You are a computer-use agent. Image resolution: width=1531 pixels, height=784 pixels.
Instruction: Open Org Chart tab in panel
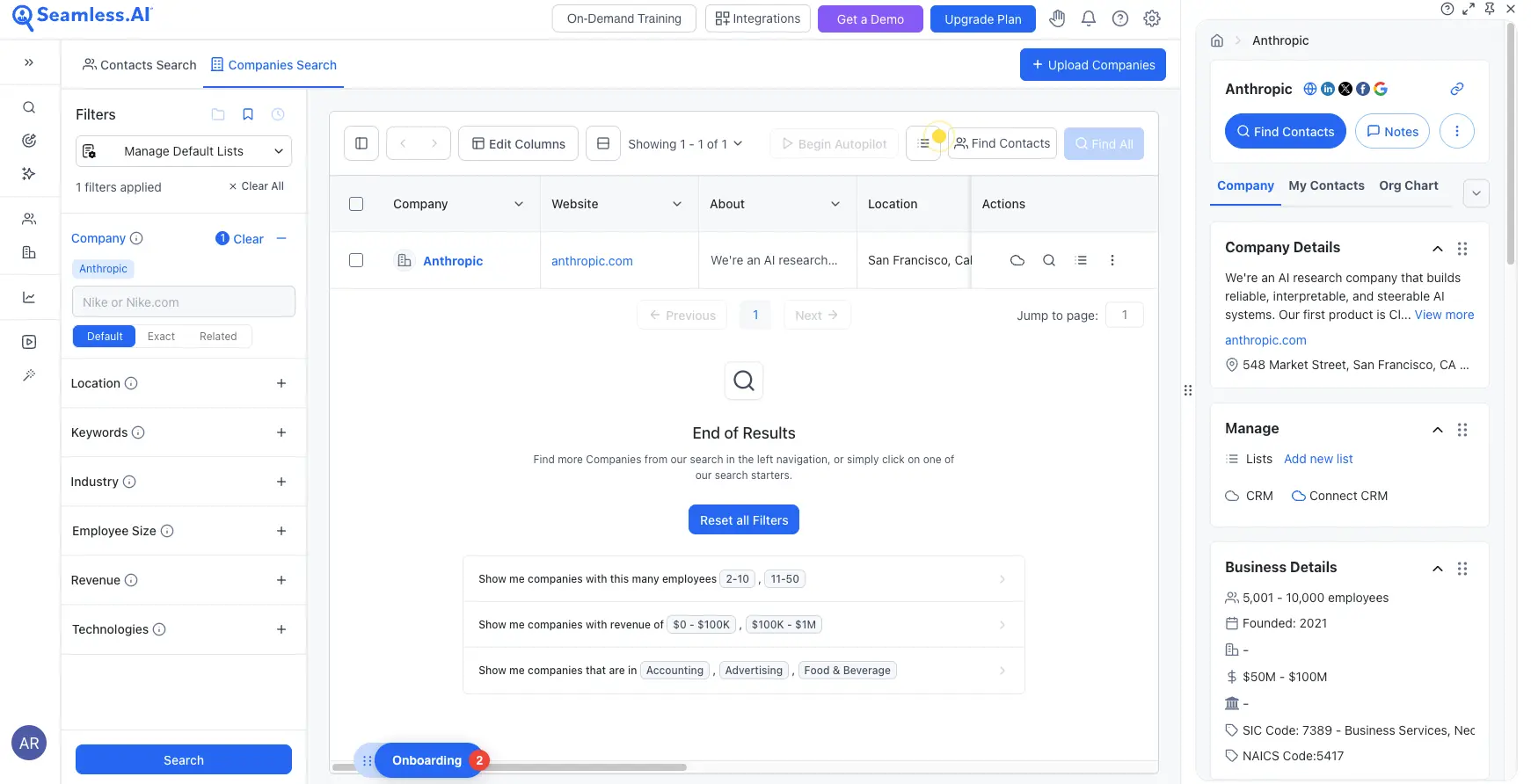click(x=1409, y=185)
